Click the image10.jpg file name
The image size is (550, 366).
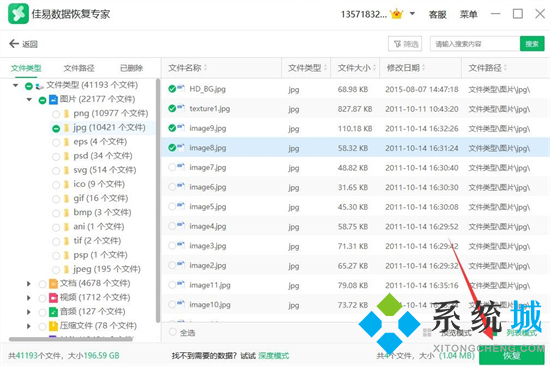tap(210, 305)
